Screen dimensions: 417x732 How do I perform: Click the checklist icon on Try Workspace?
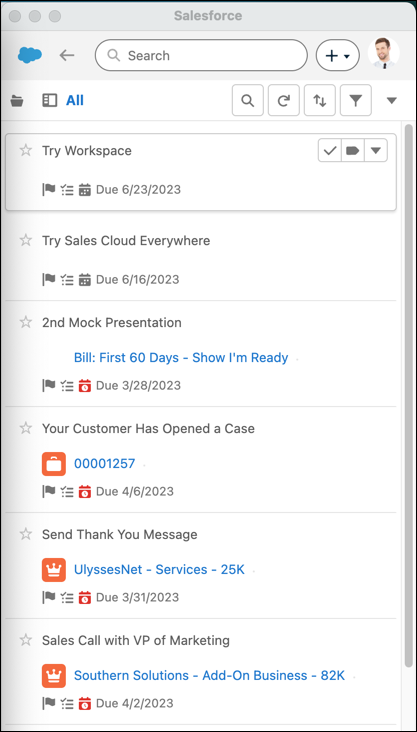(67, 190)
